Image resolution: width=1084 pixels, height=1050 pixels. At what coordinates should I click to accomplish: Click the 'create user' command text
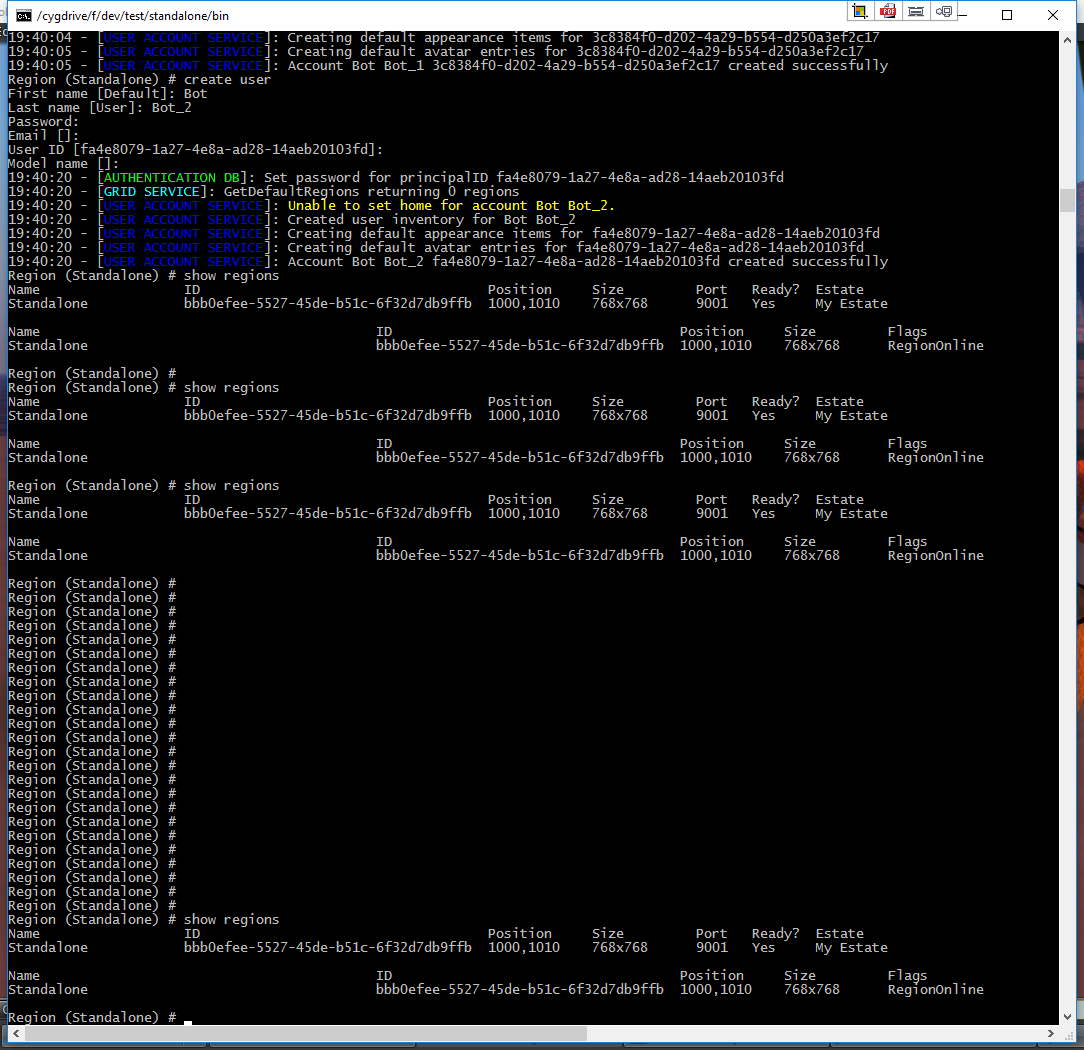pyautogui.click(x=227, y=79)
